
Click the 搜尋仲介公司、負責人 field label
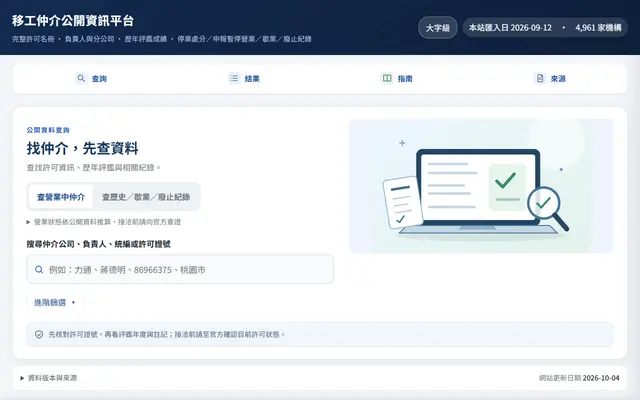point(98,244)
